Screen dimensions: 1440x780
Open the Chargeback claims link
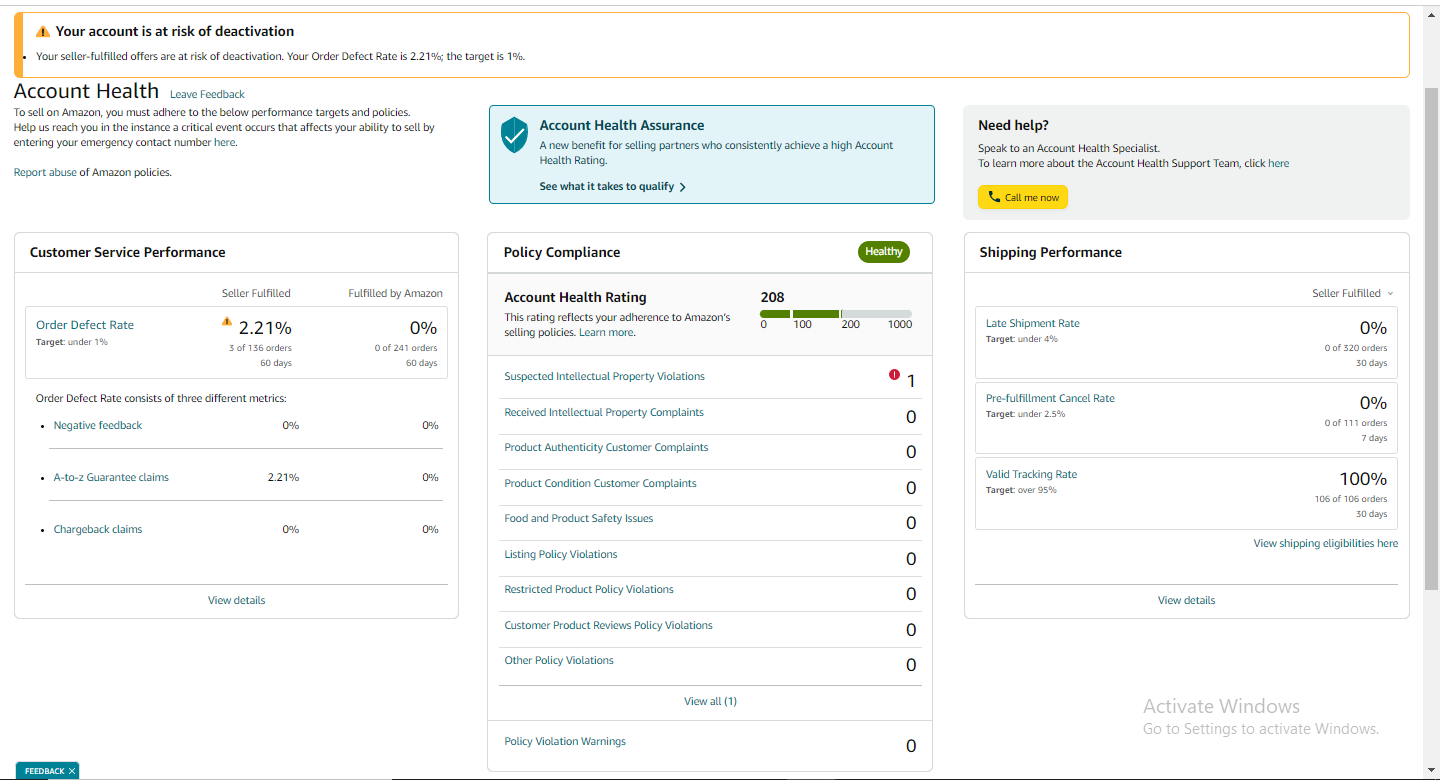tap(98, 529)
